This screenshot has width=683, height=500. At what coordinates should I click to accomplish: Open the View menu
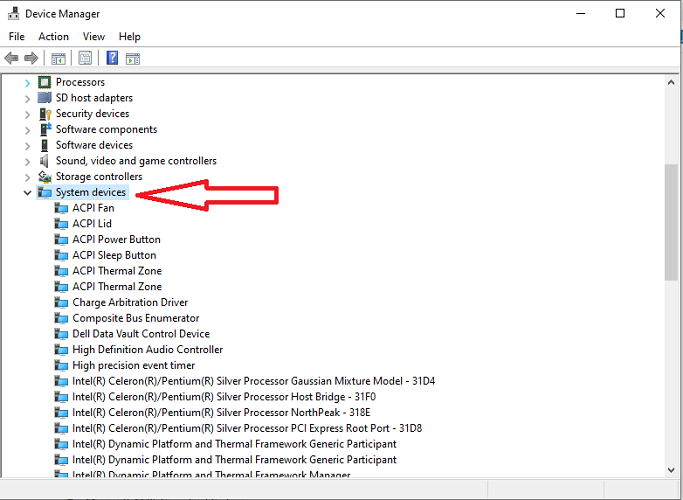(x=94, y=37)
